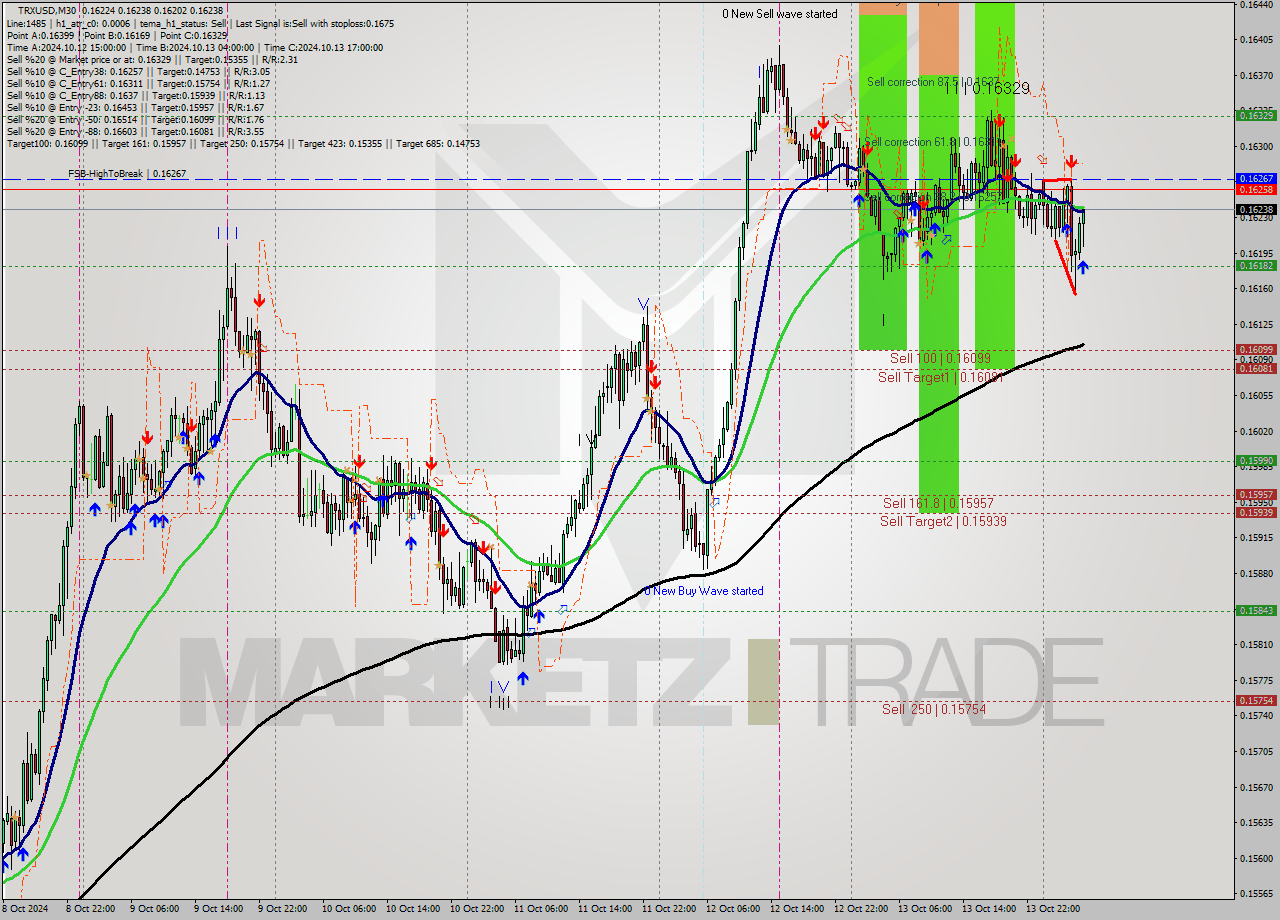Select the '0 New Sell wave started' label
1280x920 pixels.
tap(780, 14)
